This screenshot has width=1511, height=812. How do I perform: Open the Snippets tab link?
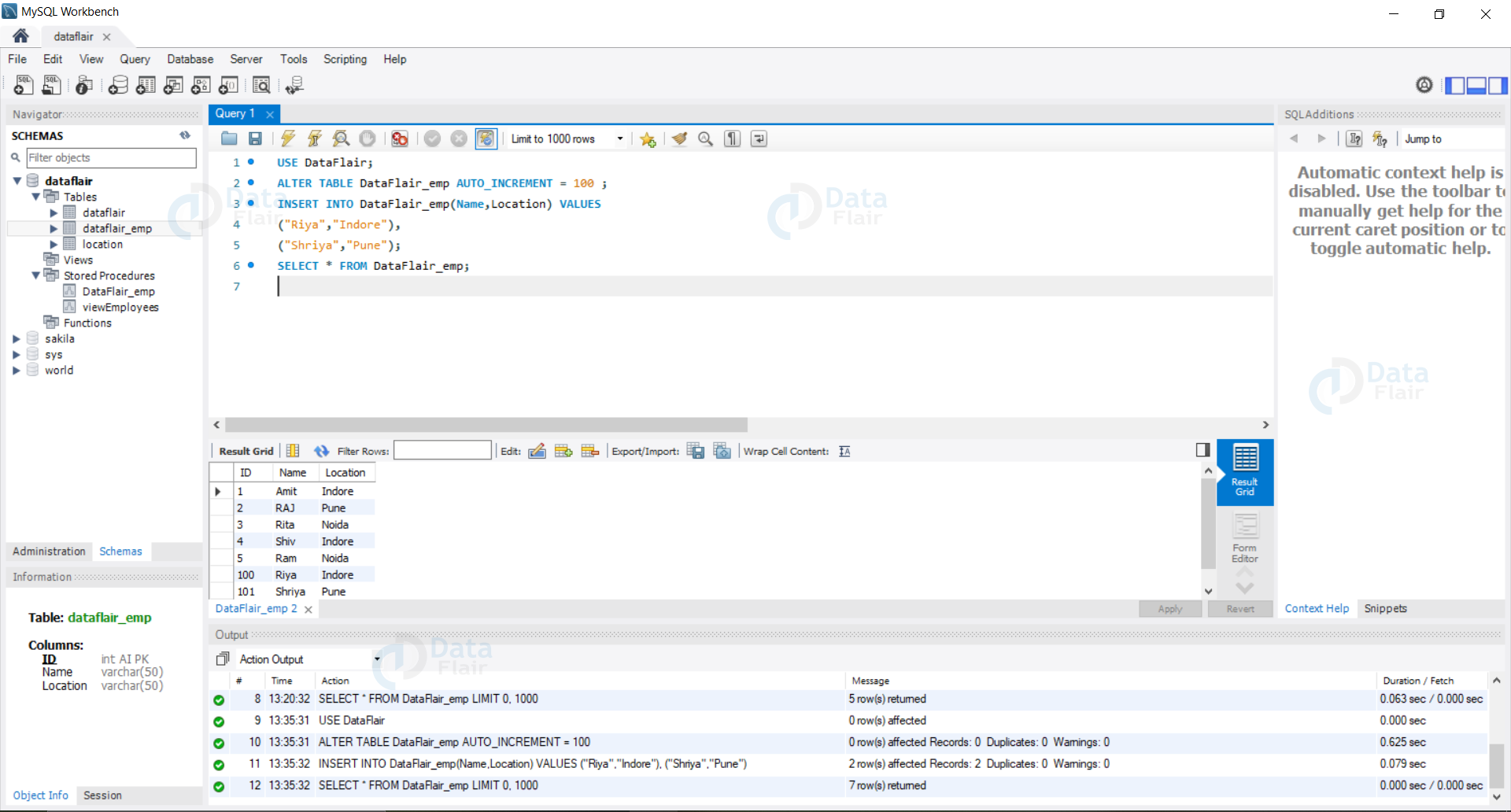1385,609
